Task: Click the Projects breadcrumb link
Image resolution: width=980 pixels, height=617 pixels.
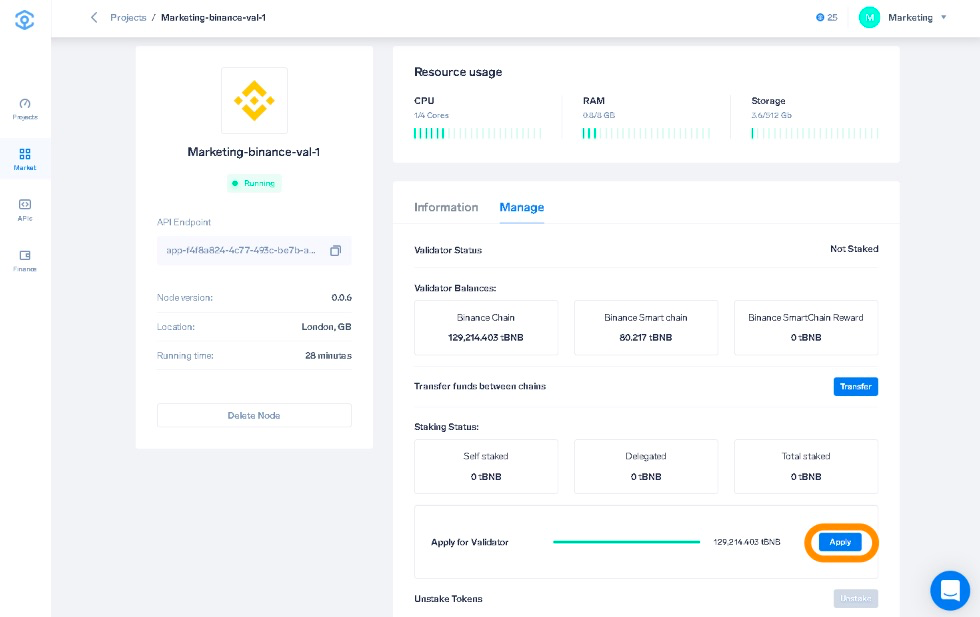Action: [x=128, y=18]
